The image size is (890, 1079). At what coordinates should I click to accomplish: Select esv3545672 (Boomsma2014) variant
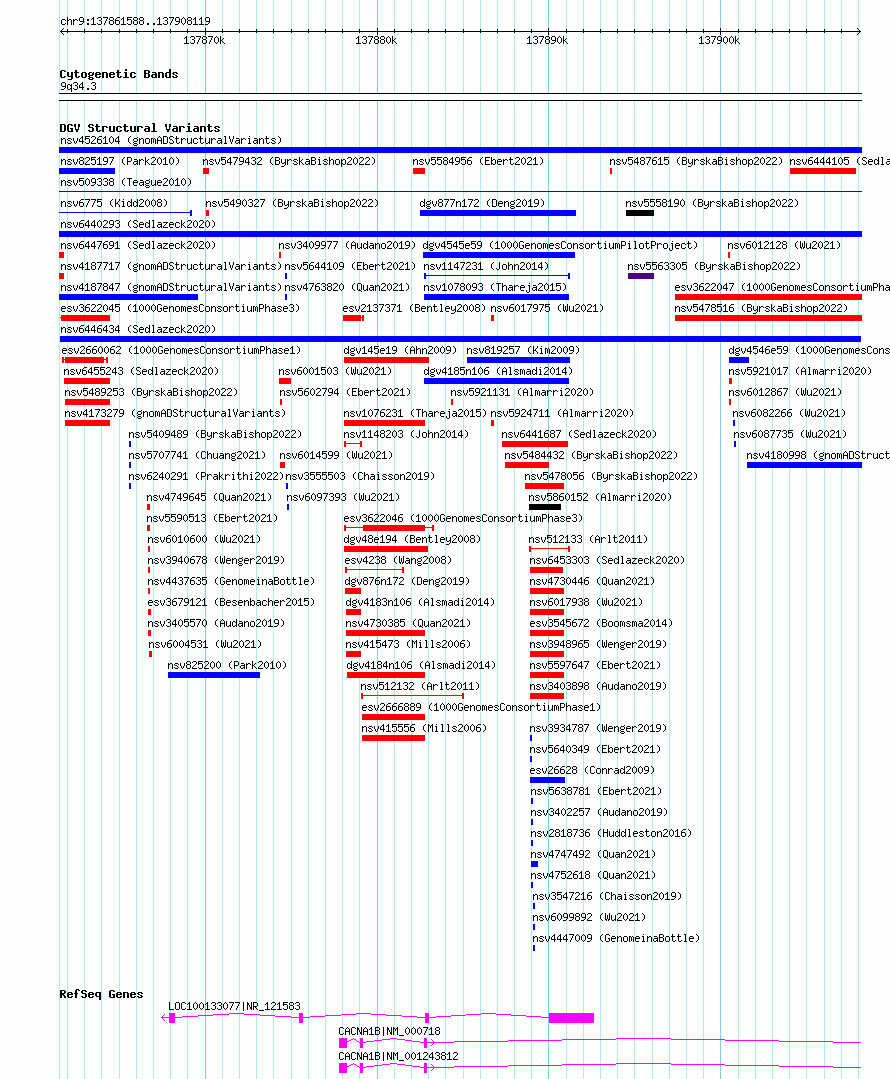coord(601,623)
